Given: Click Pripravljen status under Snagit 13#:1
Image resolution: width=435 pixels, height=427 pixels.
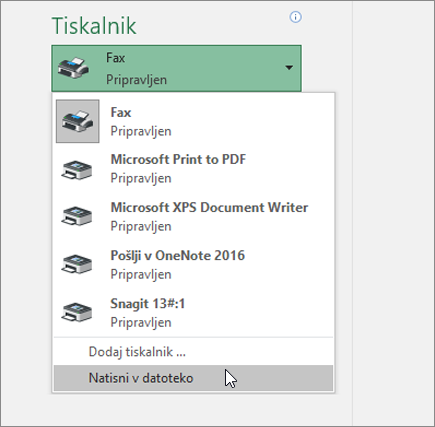Looking at the screenshot, I should [x=141, y=322].
